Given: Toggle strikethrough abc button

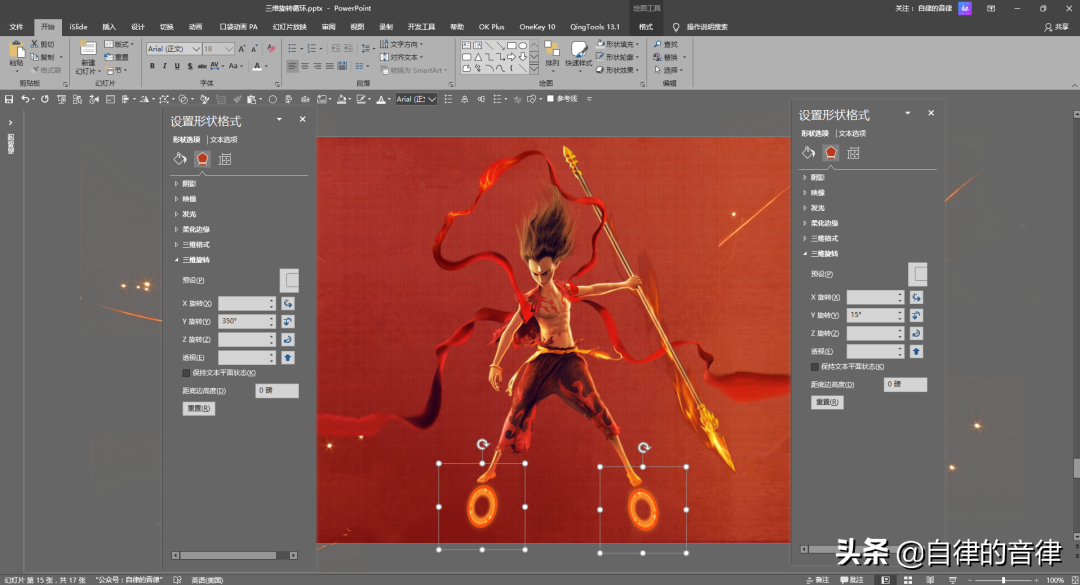Looking at the screenshot, I should click(202, 66).
